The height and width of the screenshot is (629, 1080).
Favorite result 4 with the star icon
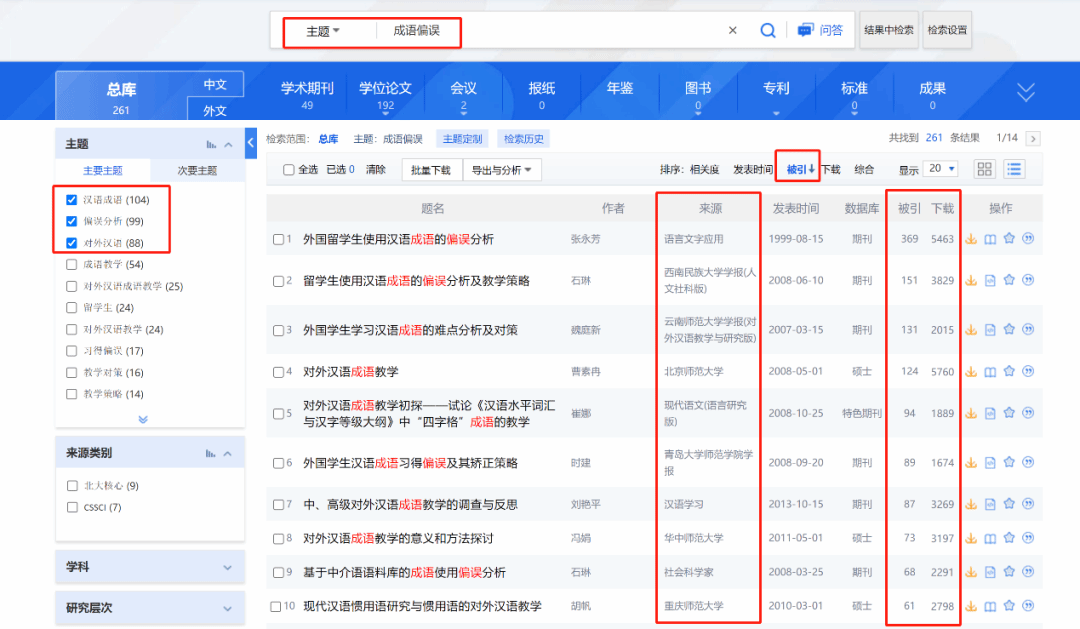pyautogui.click(x=1009, y=372)
